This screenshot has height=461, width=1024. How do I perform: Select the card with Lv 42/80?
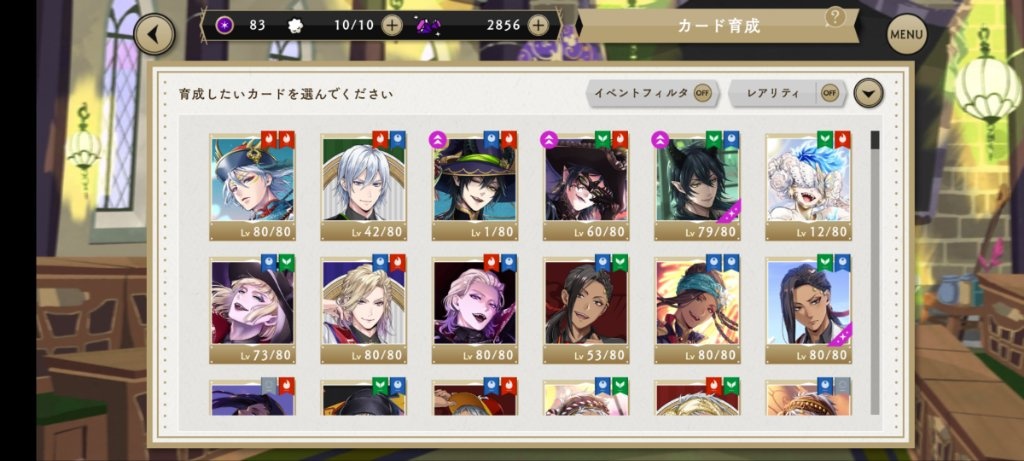coord(364,187)
